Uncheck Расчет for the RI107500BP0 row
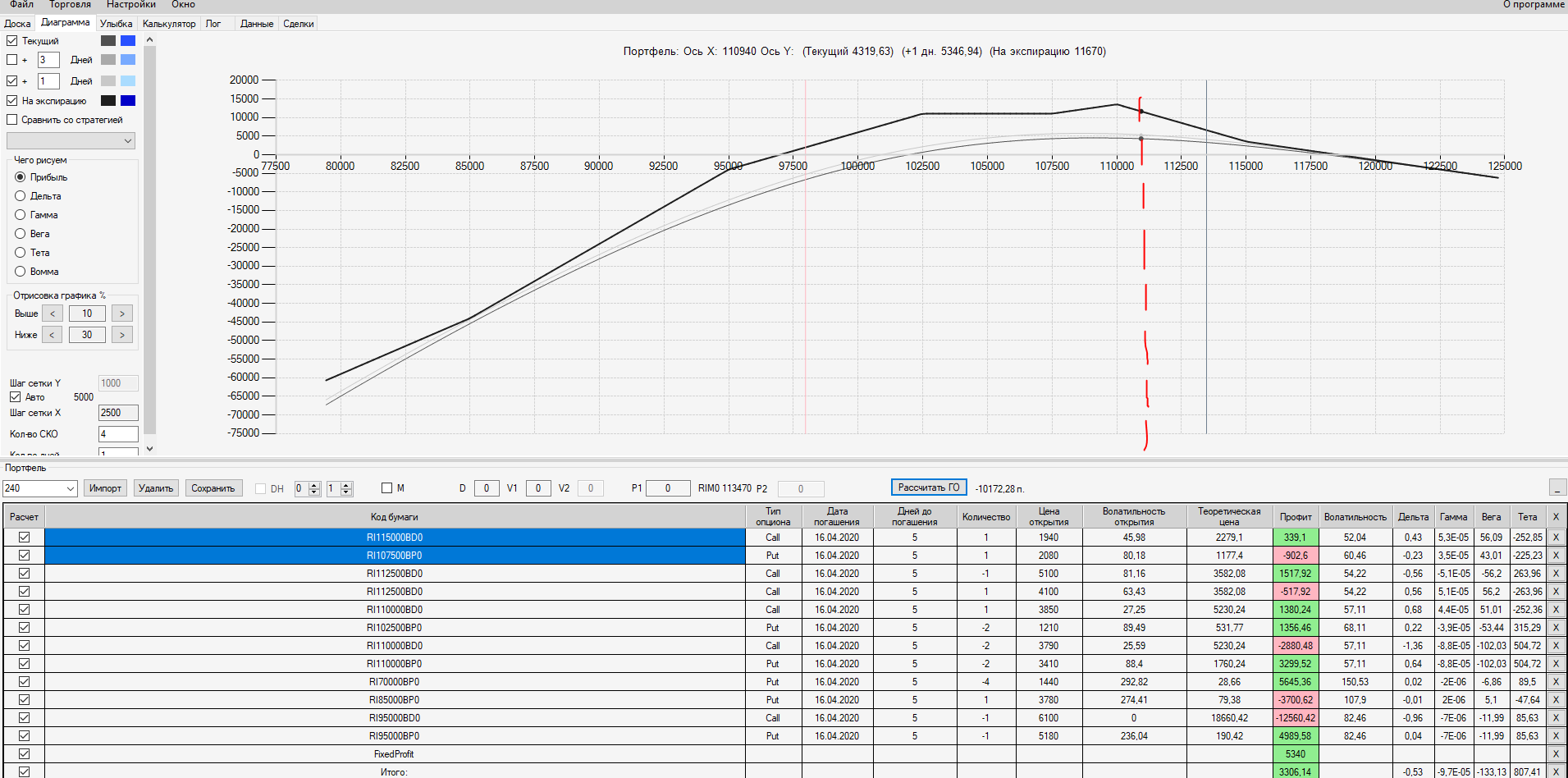This screenshot has width=1568, height=778. 24,556
